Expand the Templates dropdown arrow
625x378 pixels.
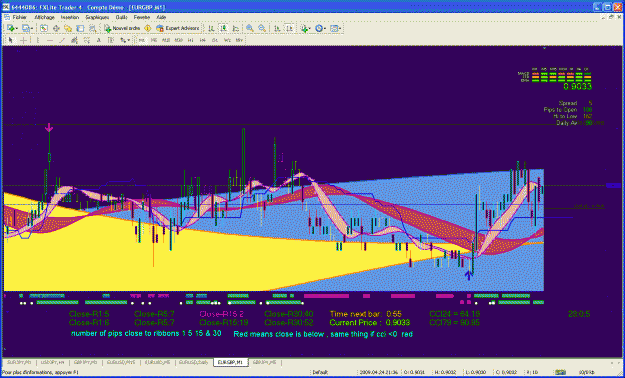point(340,28)
